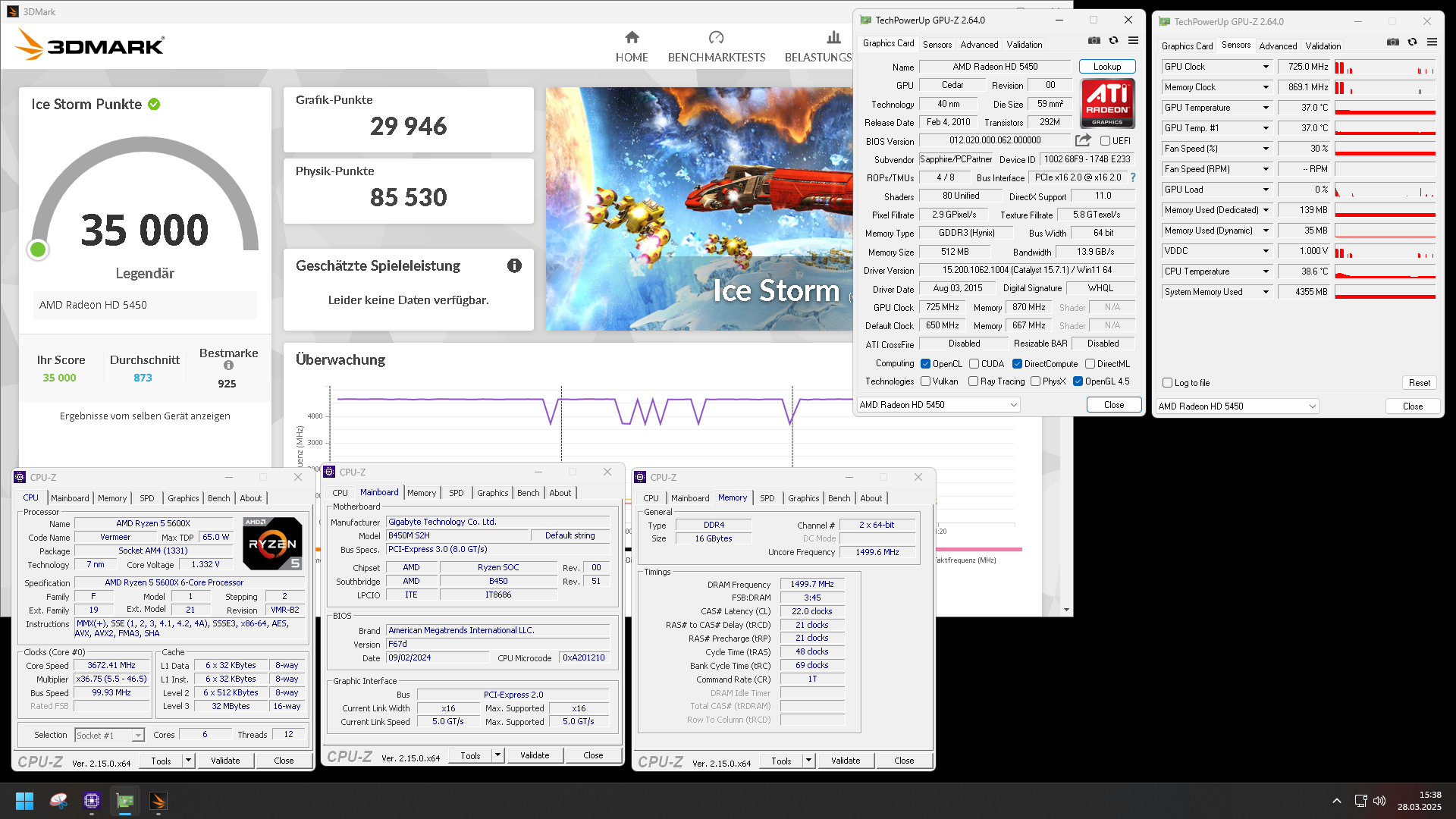Click the ATI Radeon logo in GPU-Z
1456x819 pixels.
[1107, 103]
